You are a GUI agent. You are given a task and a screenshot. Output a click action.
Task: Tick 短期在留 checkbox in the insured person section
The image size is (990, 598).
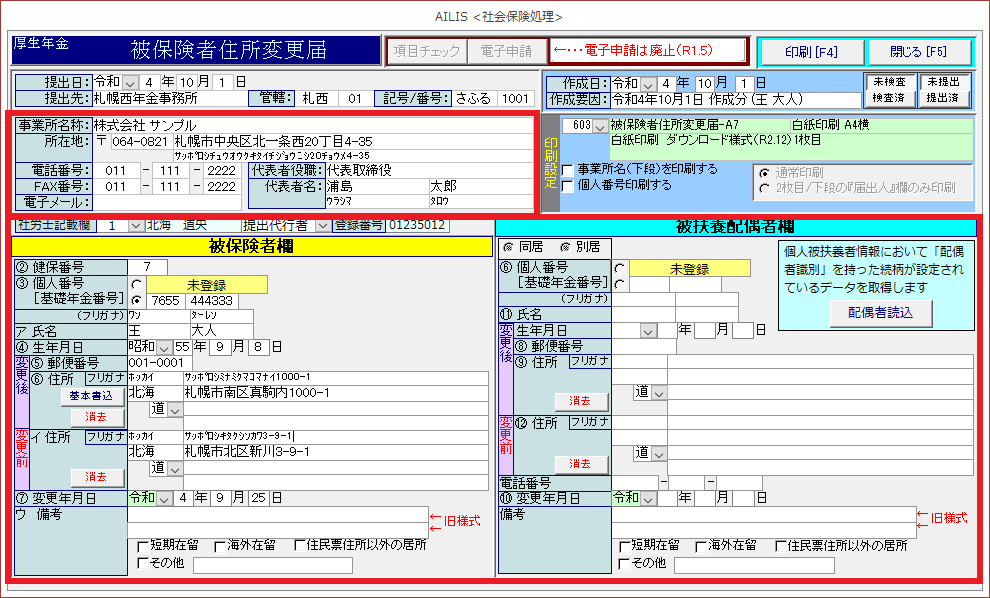coord(142,546)
